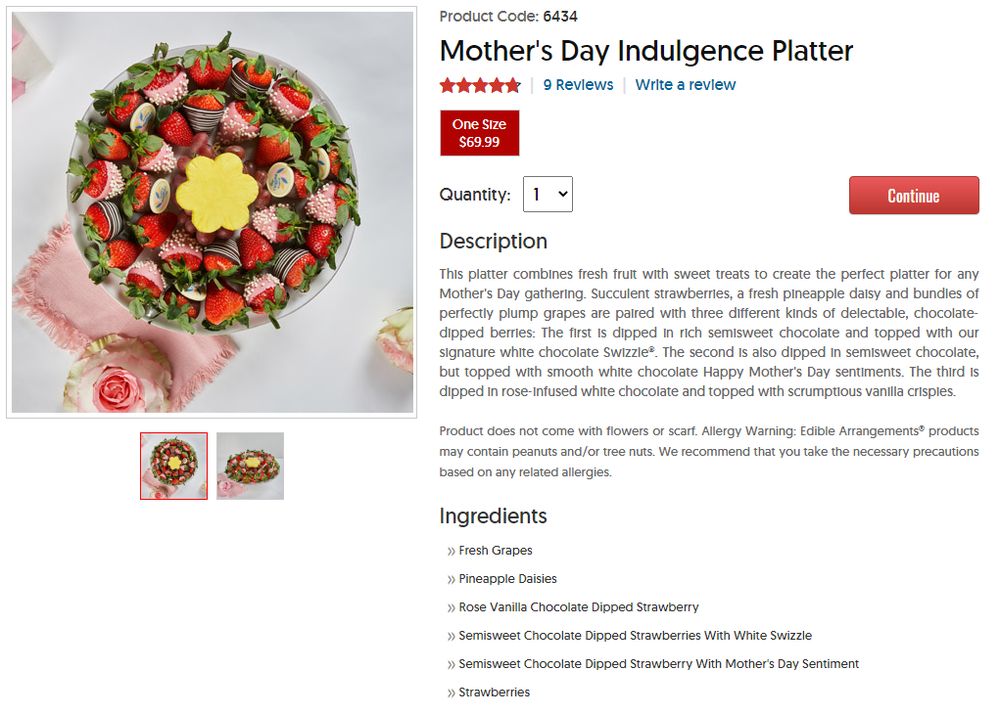Click the chevron bullet beside Pineapple Daisies
1000x715 pixels.
[452, 579]
